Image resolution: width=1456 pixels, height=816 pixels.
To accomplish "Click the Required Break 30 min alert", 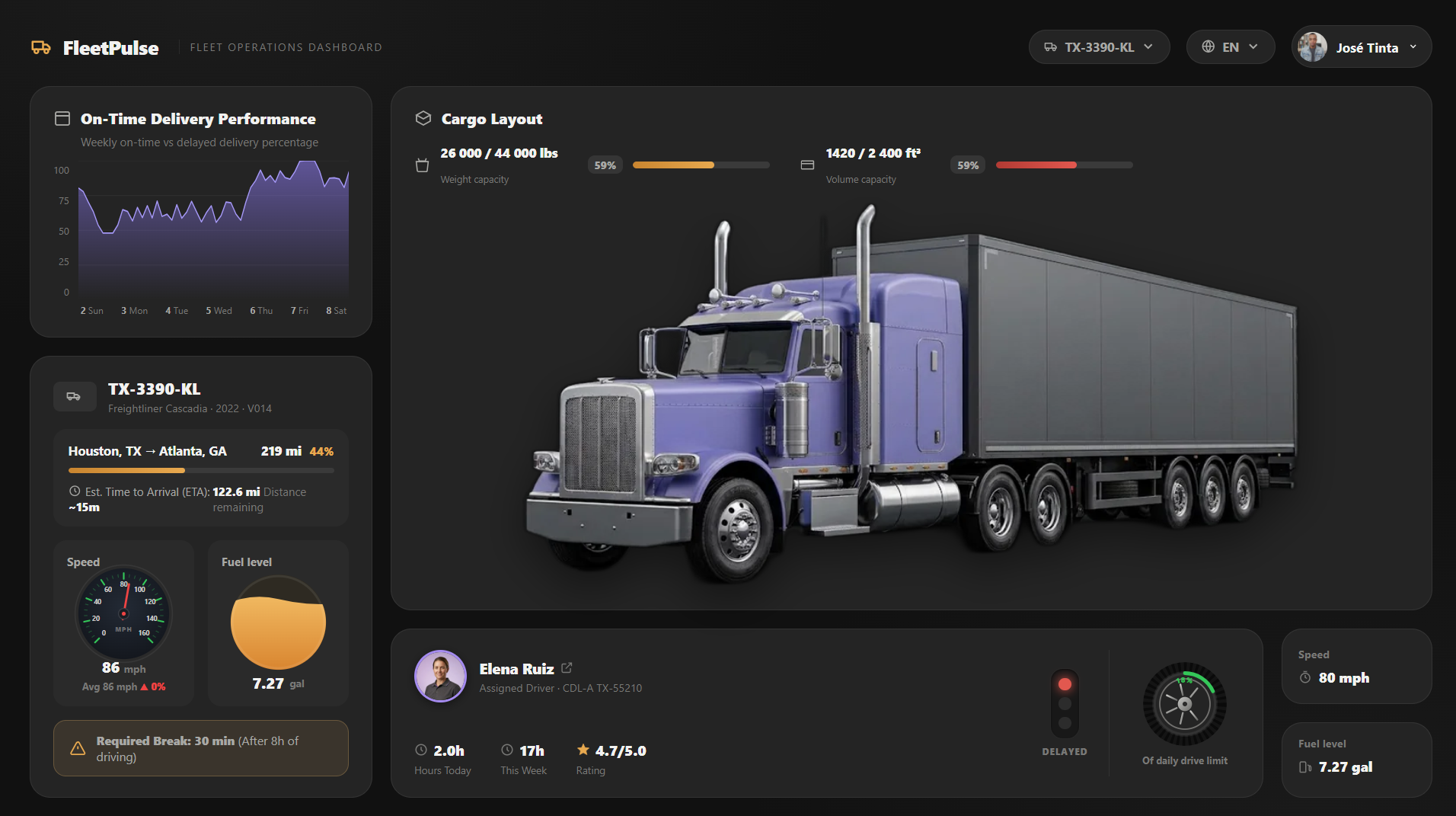I will [x=201, y=748].
